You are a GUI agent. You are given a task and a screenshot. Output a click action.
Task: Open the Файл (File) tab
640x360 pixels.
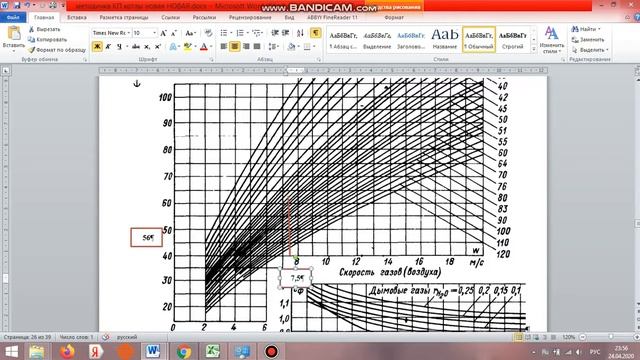click(x=13, y=18)
